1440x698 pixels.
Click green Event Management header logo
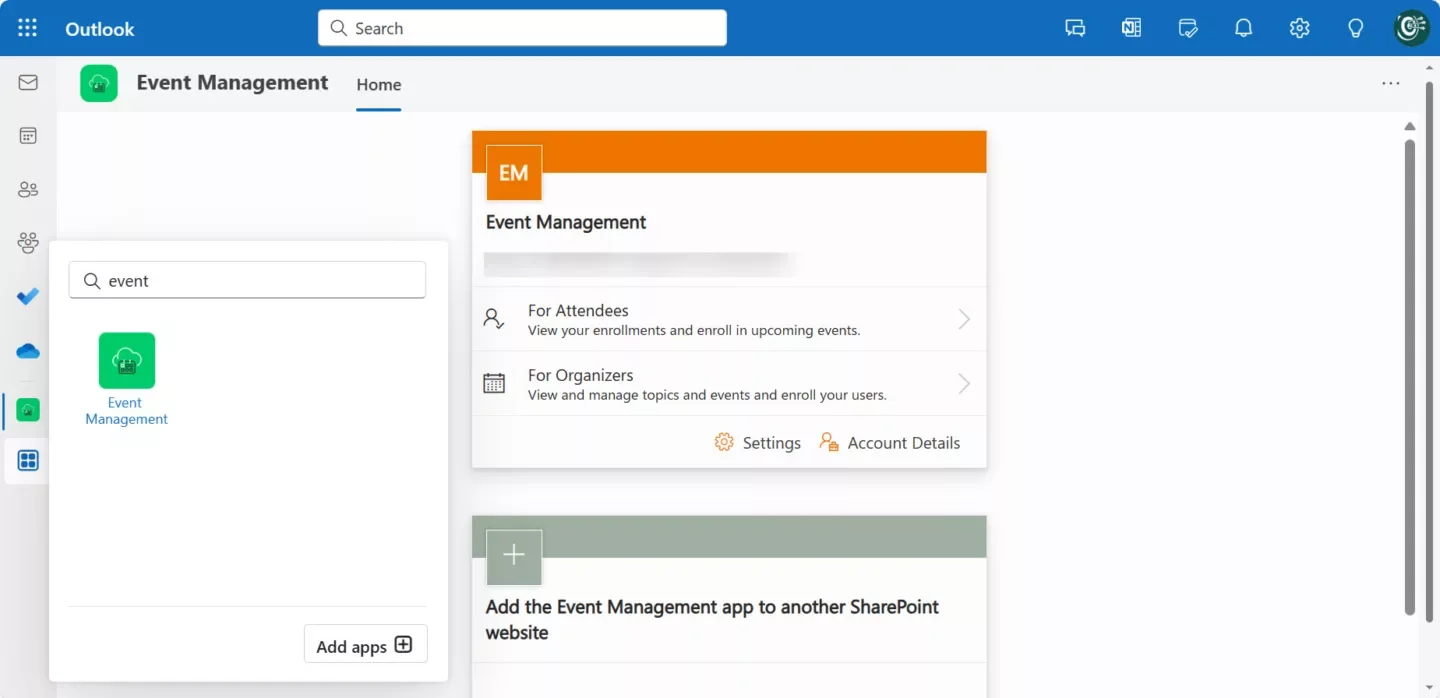click(99, 84)
